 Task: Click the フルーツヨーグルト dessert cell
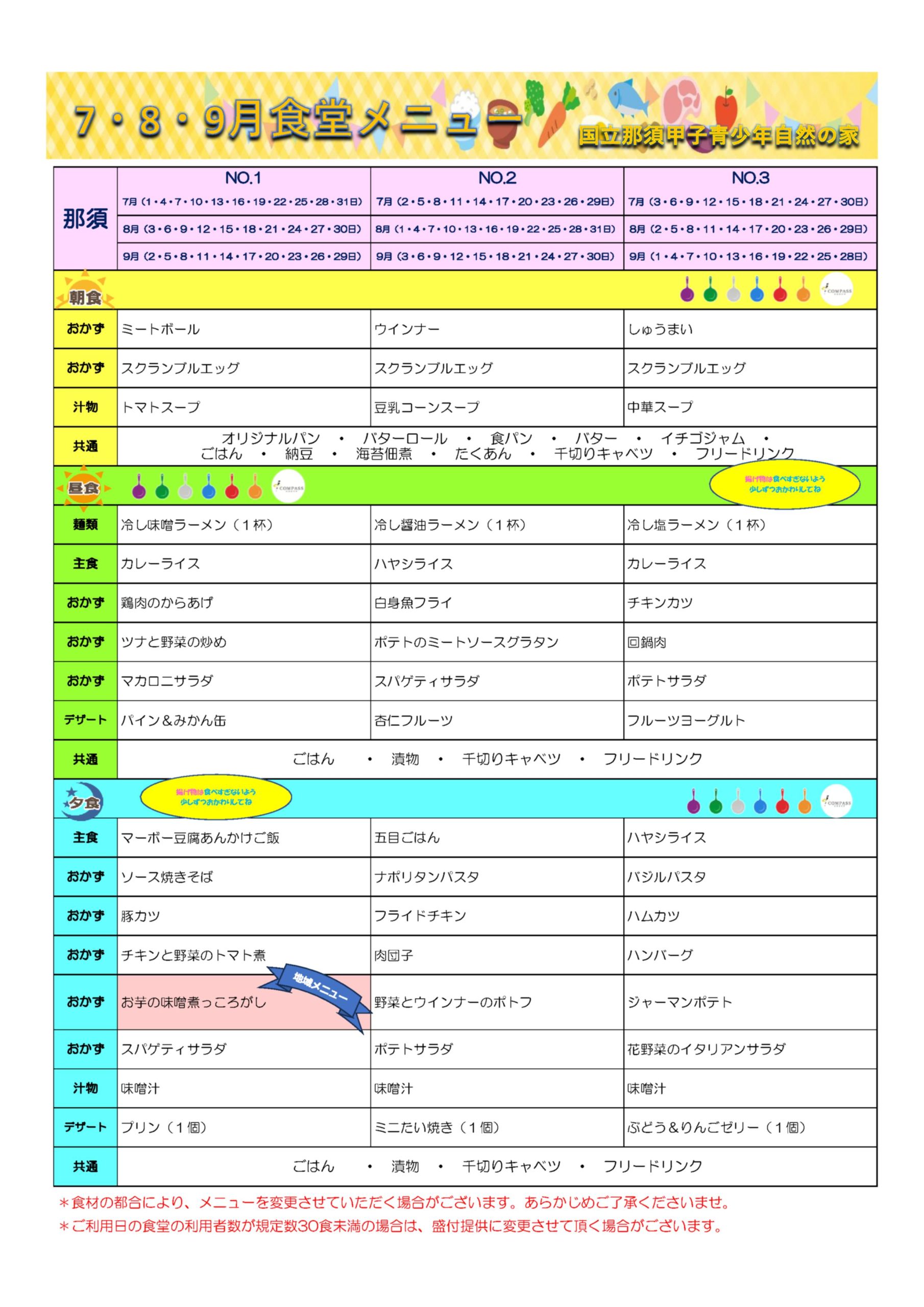[750, 721]
